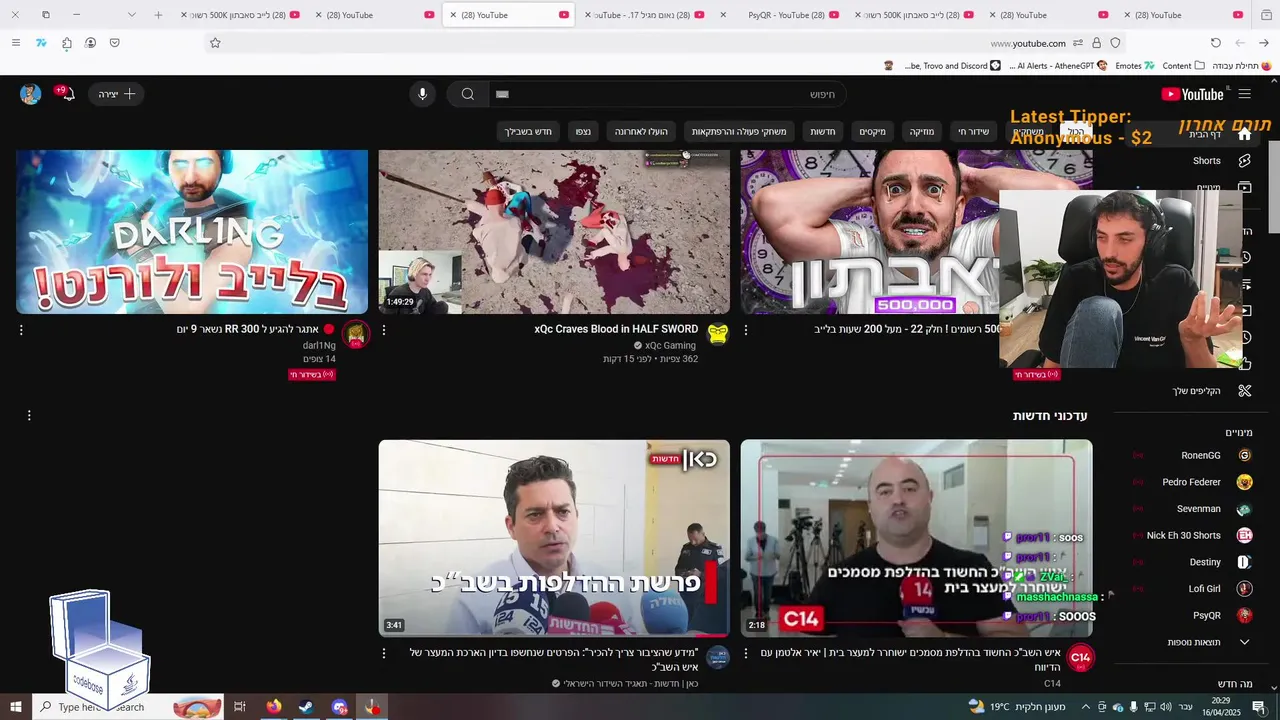Click the magnifier search button

[467, 94]
